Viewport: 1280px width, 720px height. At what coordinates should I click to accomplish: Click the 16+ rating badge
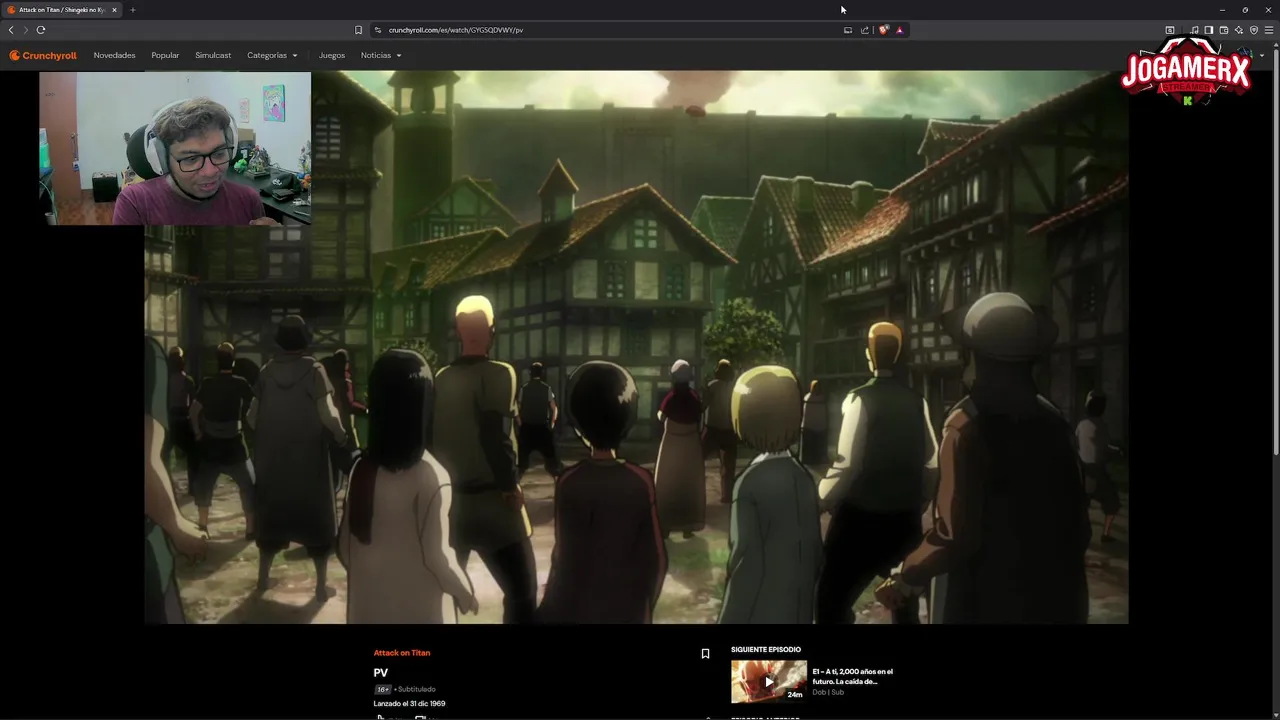[383, 689]
